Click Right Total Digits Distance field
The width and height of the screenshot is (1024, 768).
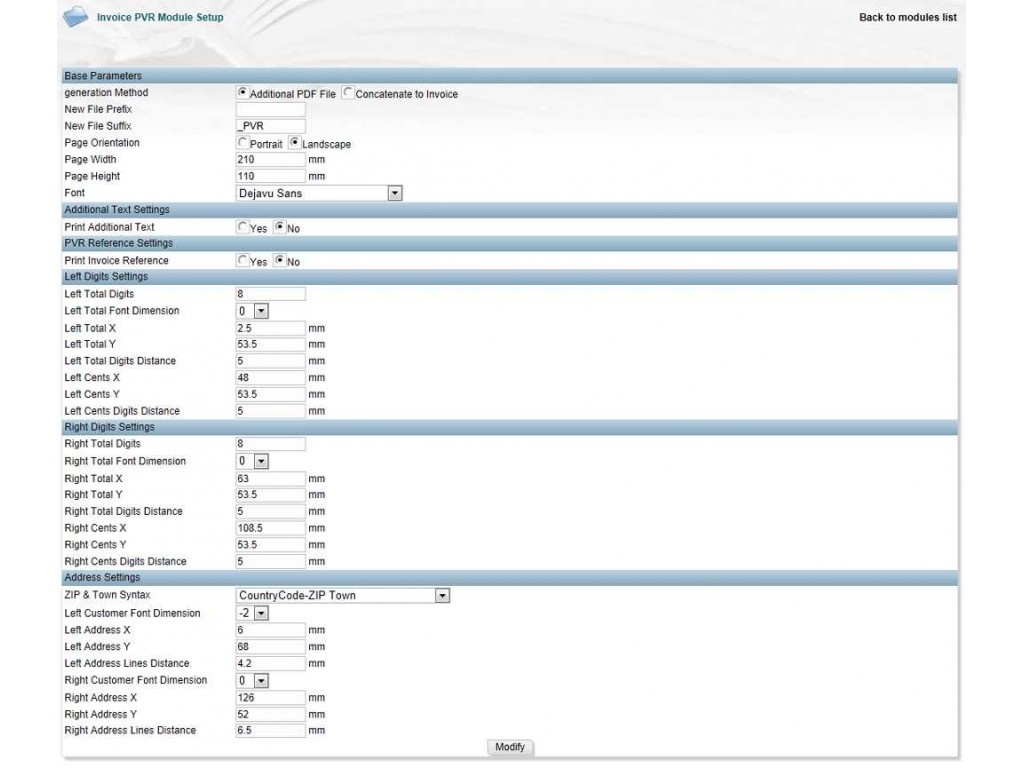pos(270,511)
